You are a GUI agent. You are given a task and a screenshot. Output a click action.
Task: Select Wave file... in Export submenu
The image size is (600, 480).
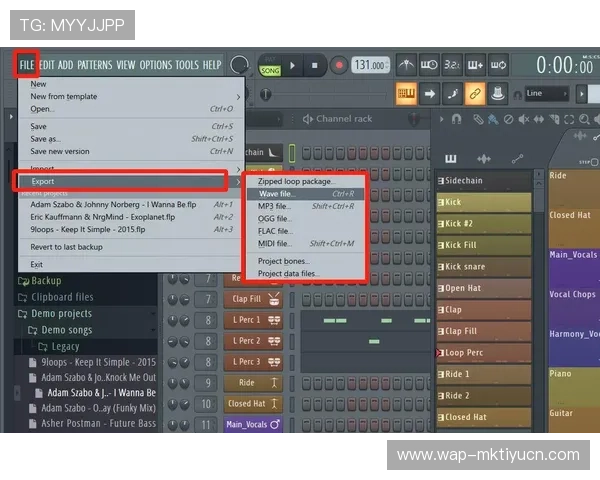[277, 194]
